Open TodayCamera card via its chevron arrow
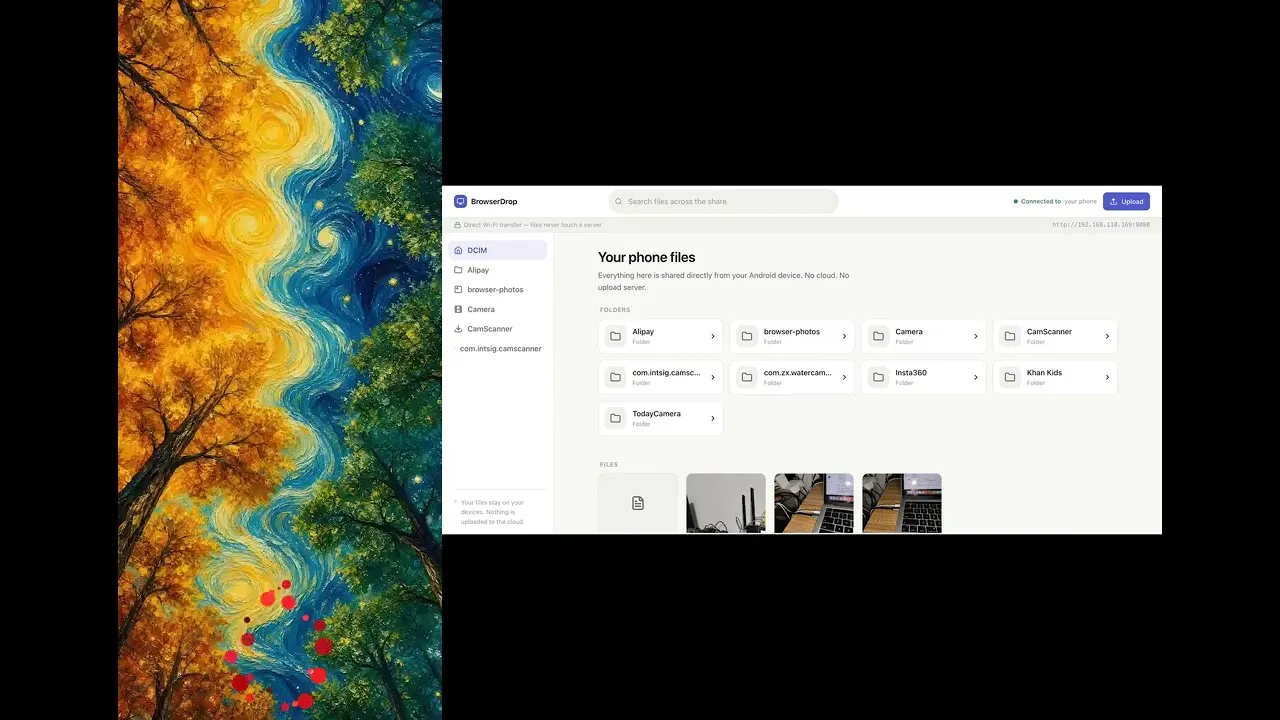This screenshot has width=1280, height=720. (x=713, y=418)
